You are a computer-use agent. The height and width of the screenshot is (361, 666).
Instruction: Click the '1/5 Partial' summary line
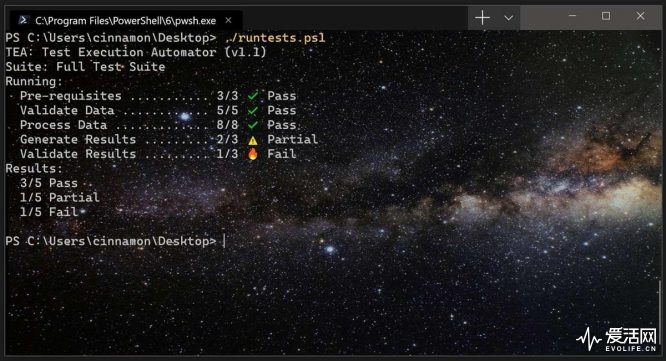pyautogui.click(x=59, y=197)
